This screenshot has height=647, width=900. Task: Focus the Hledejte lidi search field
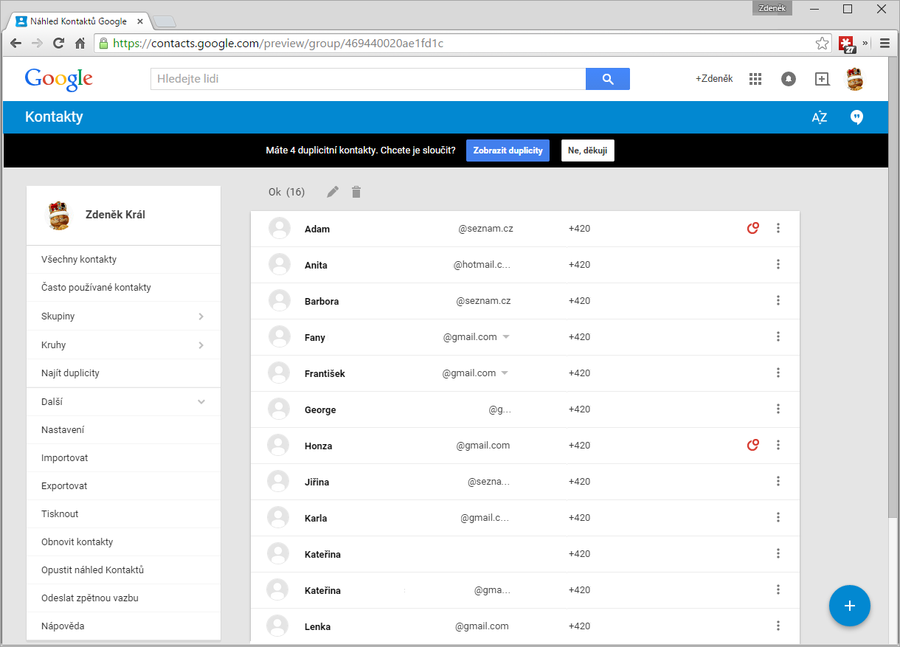coord(368,79)
